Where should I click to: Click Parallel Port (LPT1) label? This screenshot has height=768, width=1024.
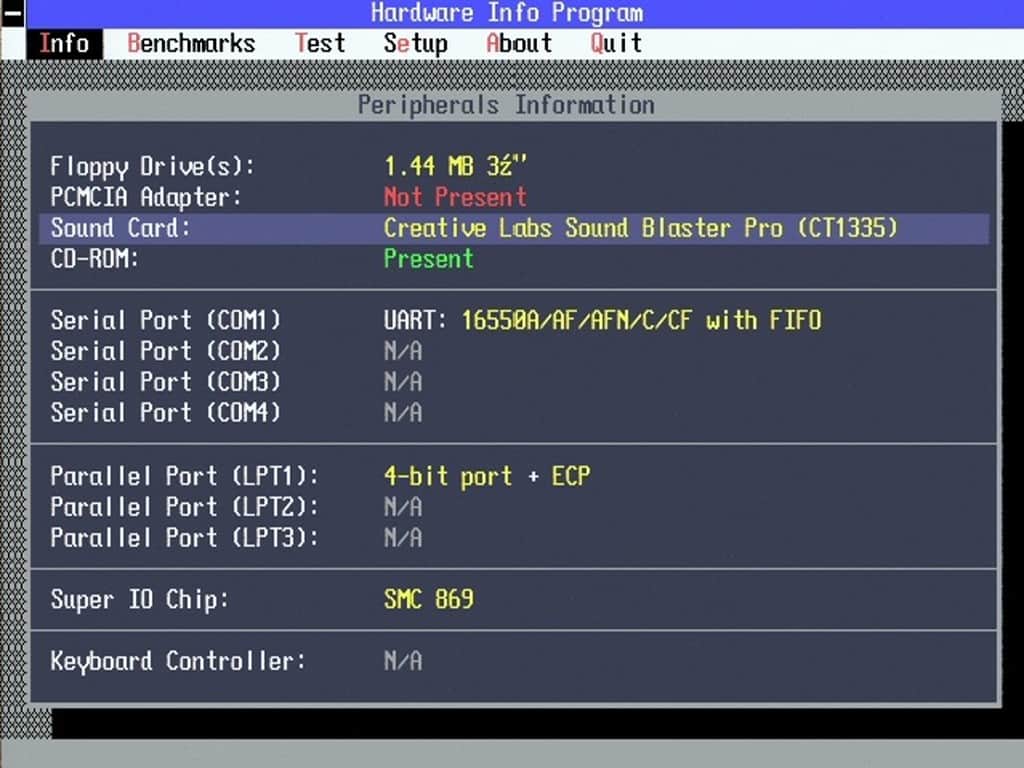coord(184,476)
